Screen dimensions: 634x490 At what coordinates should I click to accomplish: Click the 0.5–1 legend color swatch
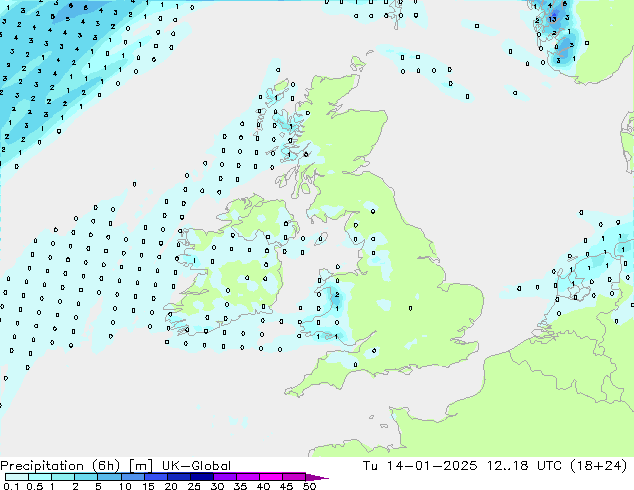40,477
